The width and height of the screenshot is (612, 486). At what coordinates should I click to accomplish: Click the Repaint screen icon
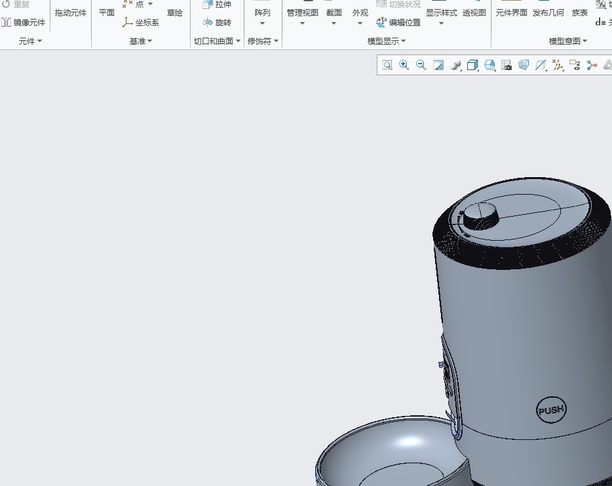coord(438,65)
